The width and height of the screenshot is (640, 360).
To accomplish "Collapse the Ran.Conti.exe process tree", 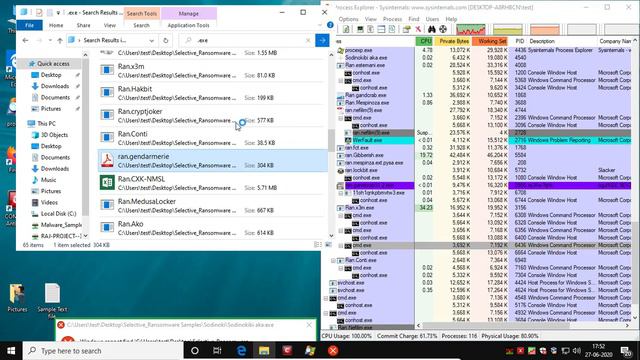I will [333, 260].
